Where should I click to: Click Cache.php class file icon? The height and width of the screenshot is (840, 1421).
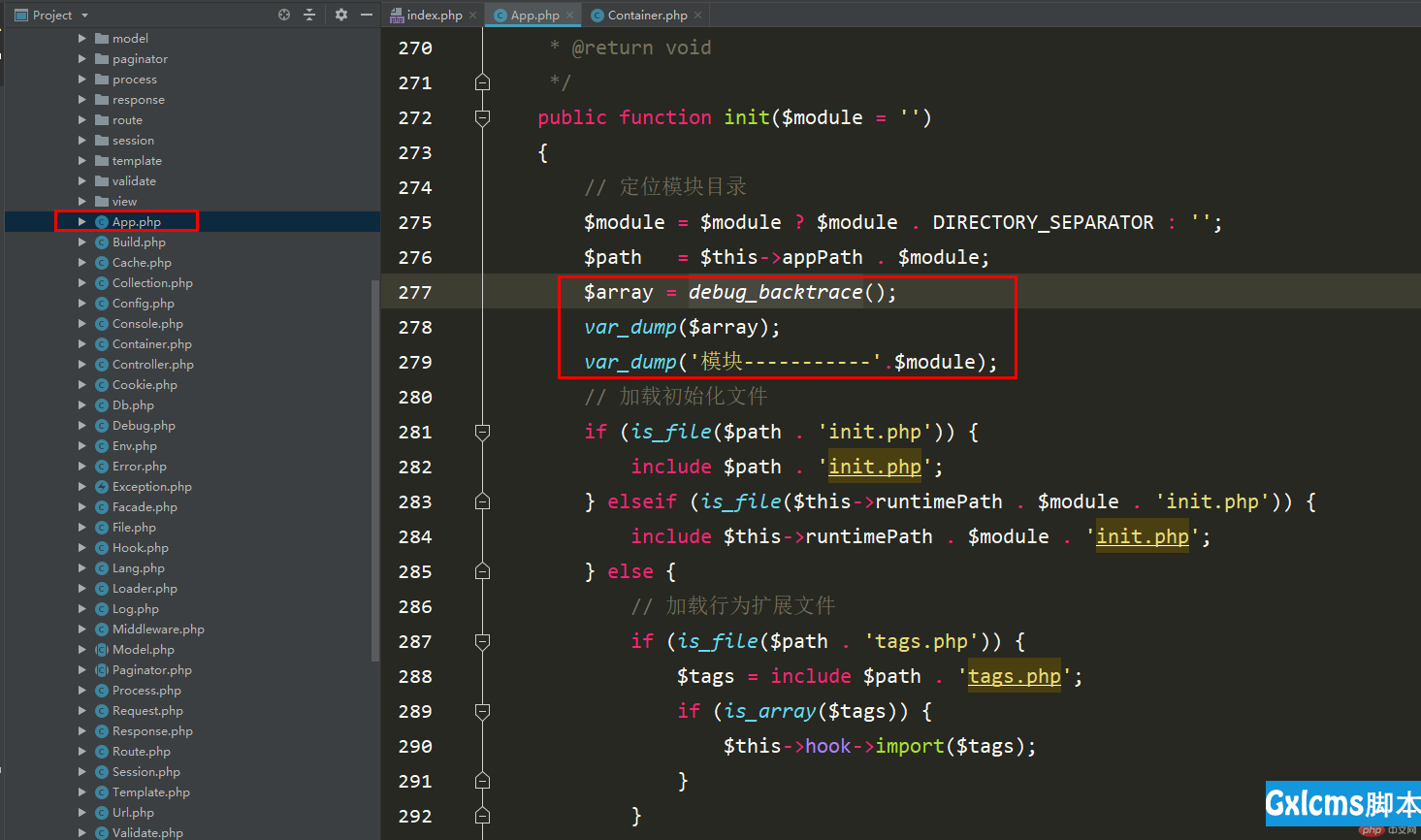102,263
